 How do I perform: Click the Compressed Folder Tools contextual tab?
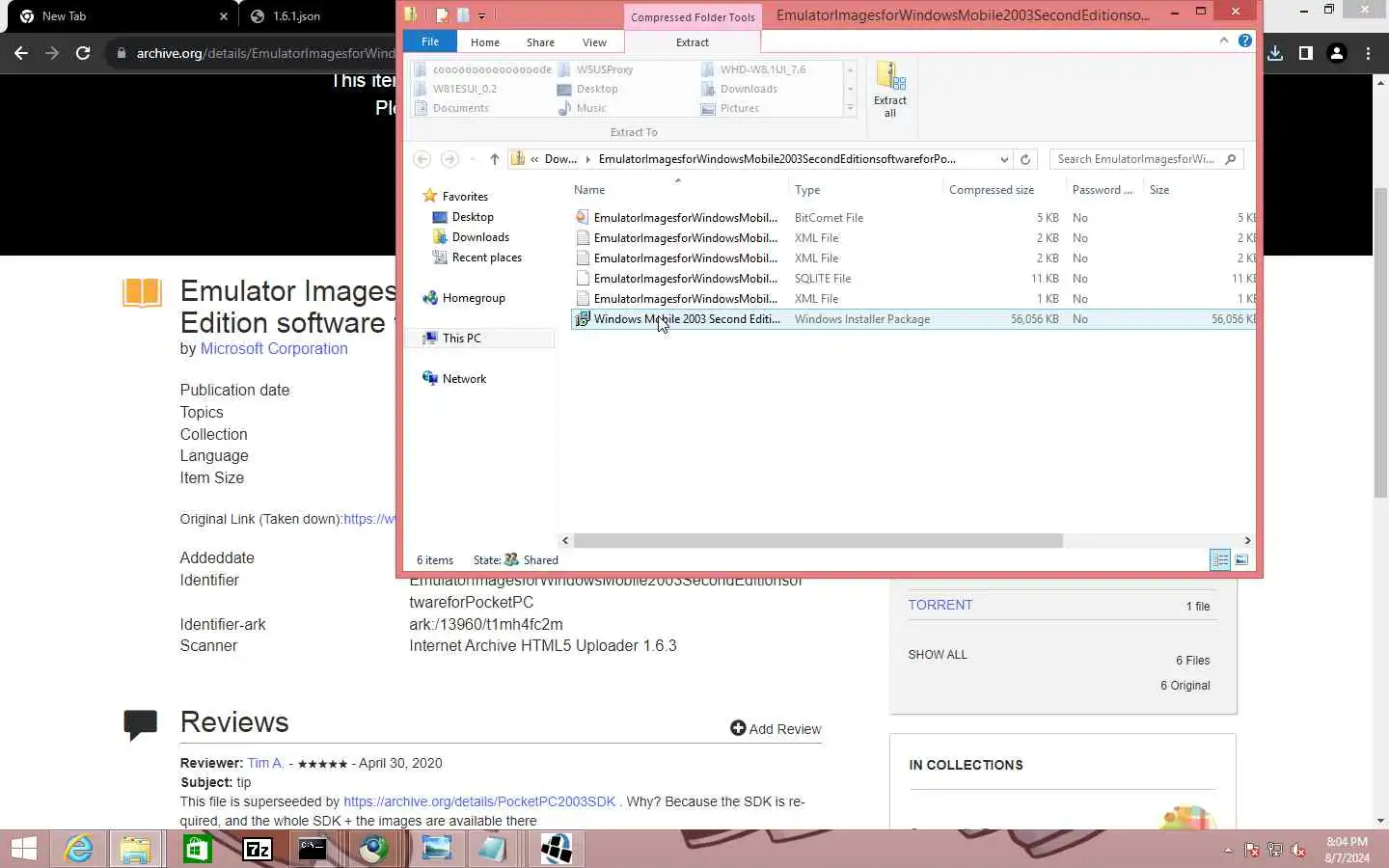(x=693, y=16)
